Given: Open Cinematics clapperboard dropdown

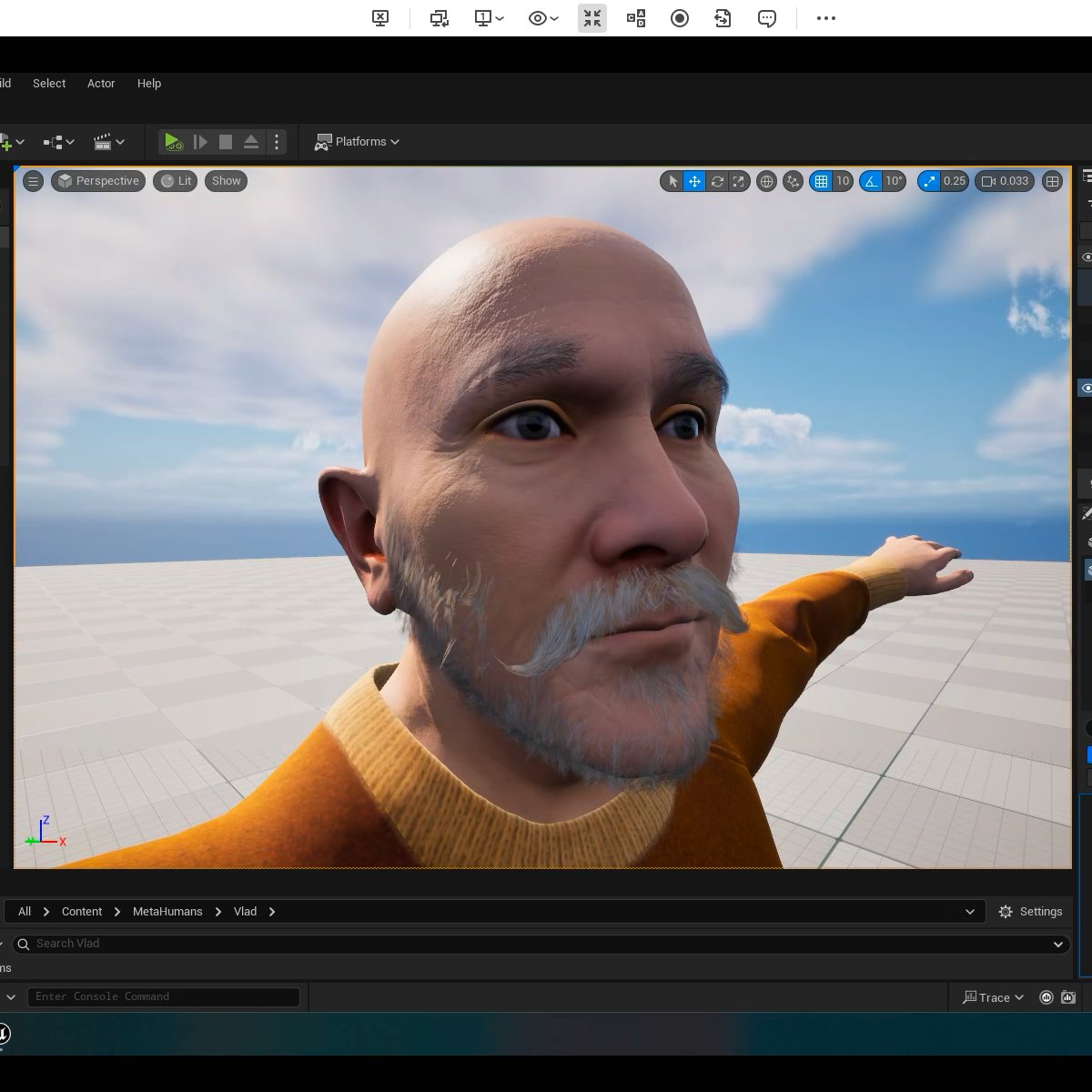Looking at the screenshot, I should click(109, 142).
